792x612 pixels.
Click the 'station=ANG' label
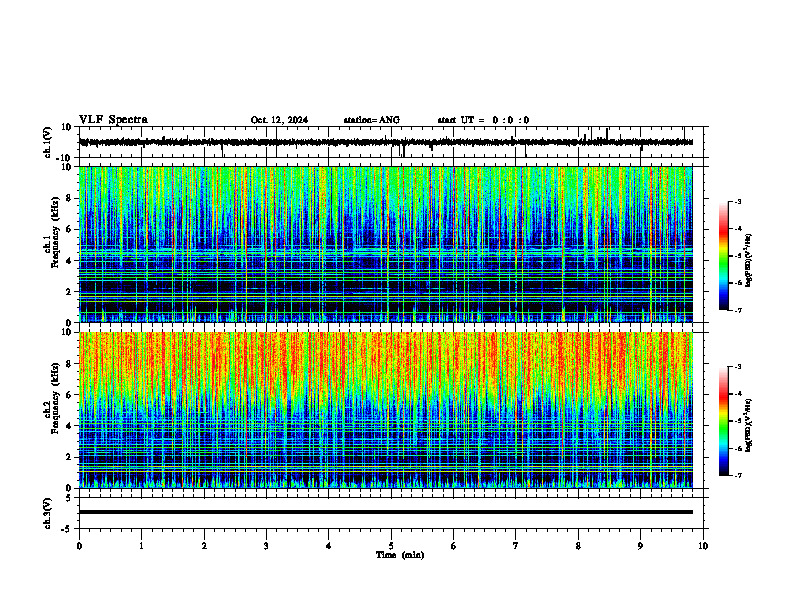point(372,120)
